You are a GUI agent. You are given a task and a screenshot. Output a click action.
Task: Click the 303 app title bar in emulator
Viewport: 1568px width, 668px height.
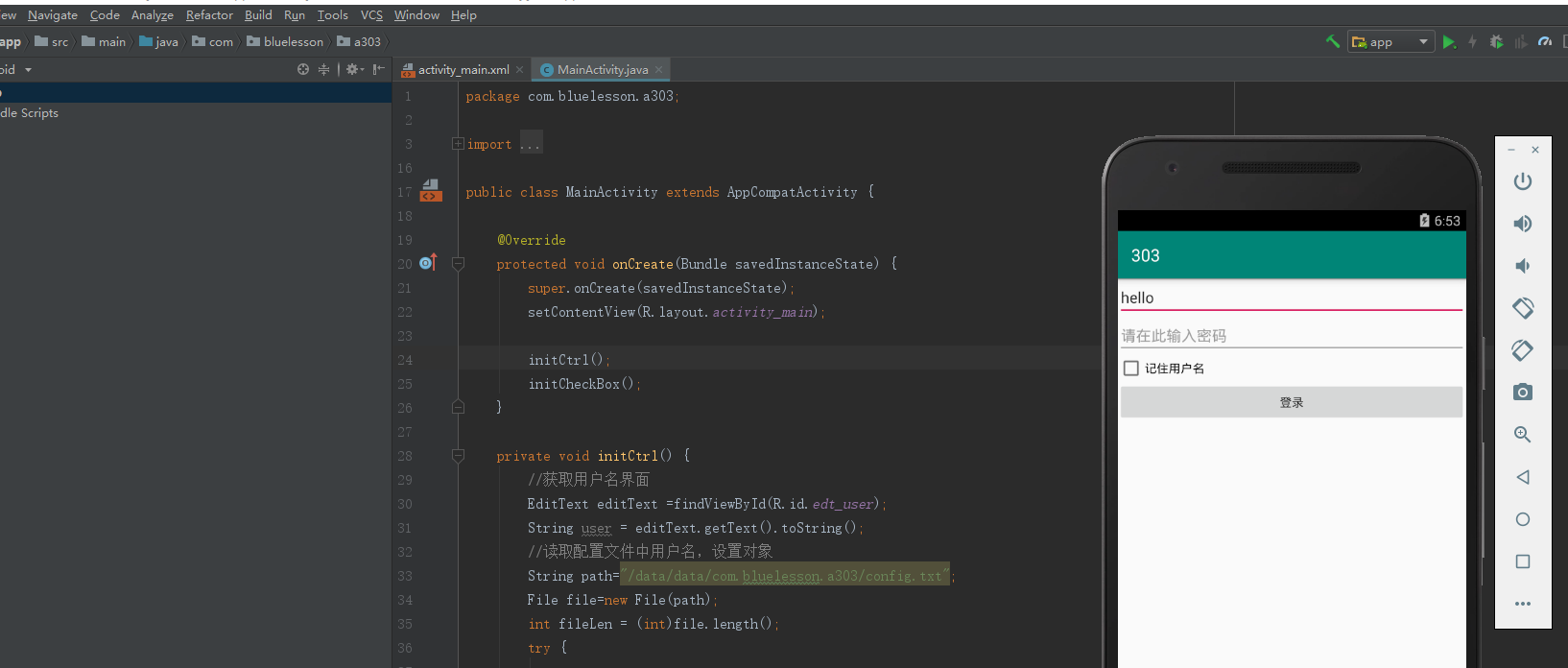[1292, 255]
